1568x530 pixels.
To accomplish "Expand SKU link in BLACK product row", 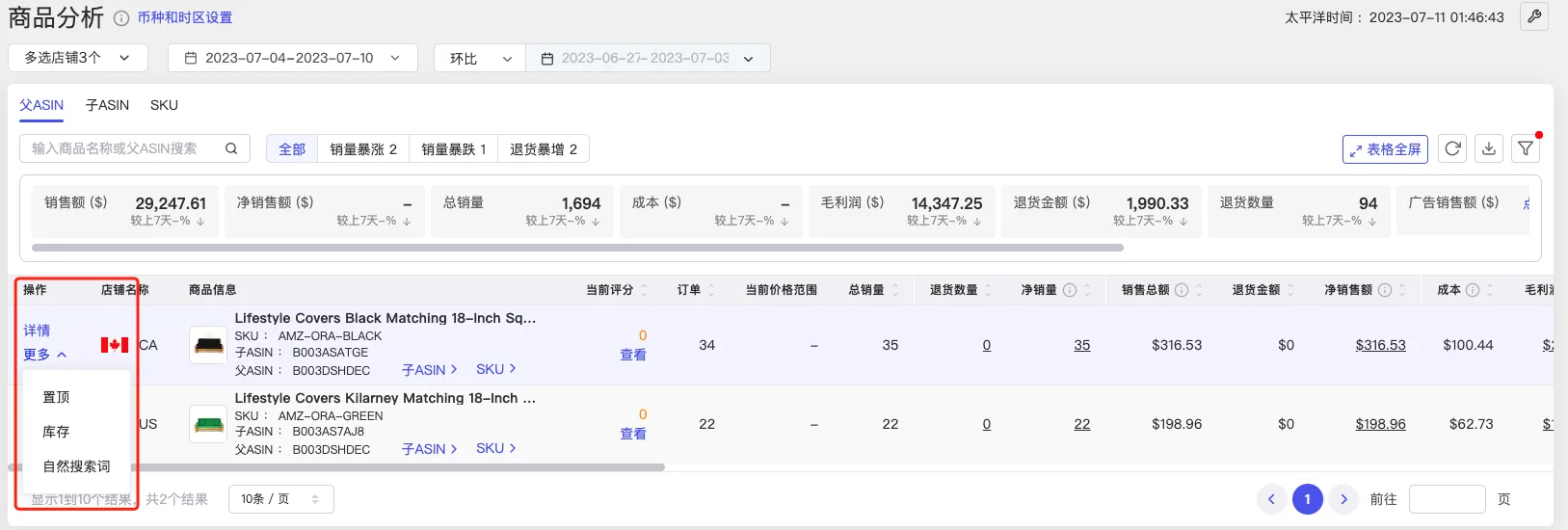I will (495, 369).
